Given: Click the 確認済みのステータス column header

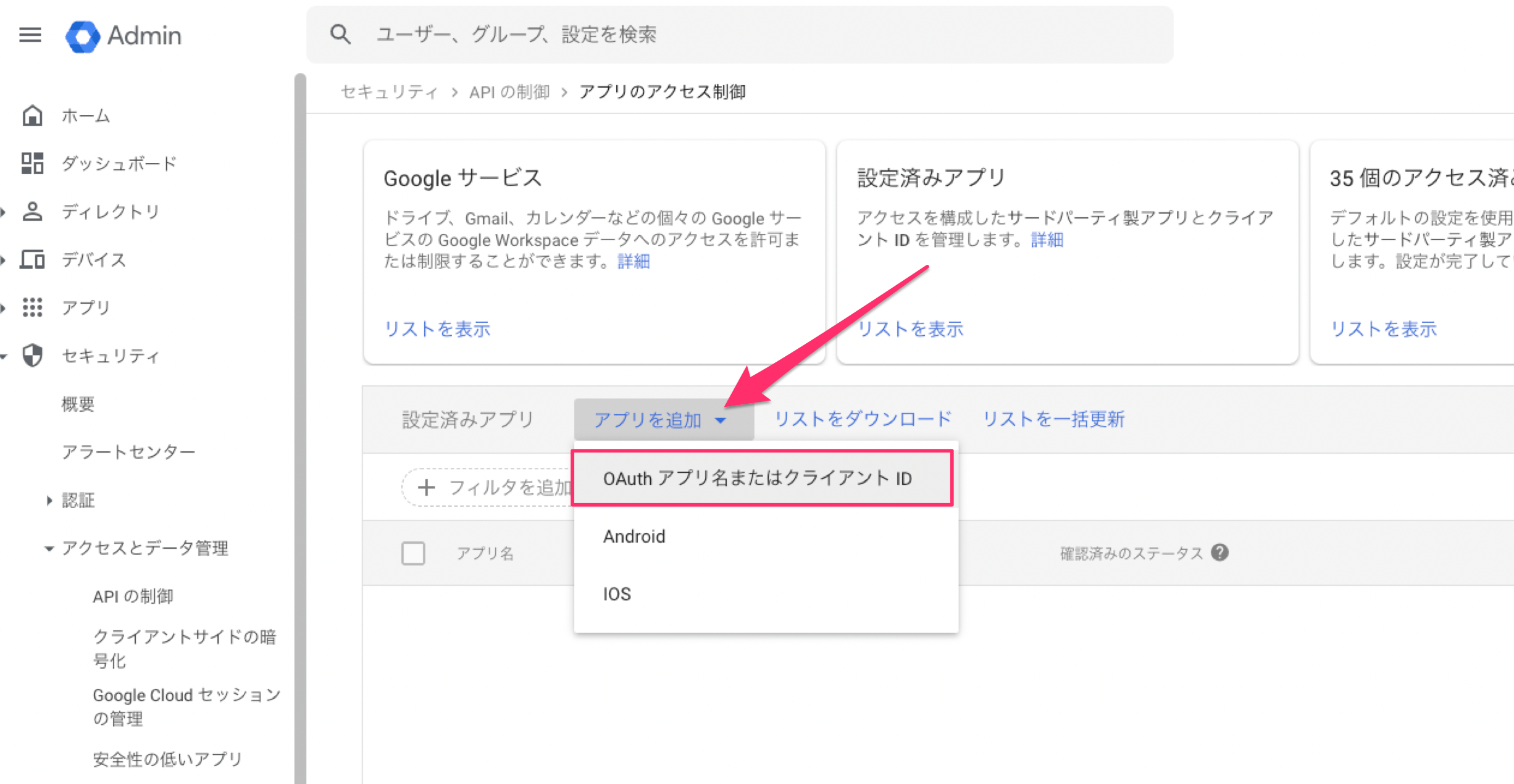Looking at the screenshot, I should click(x=1131, y=554).
